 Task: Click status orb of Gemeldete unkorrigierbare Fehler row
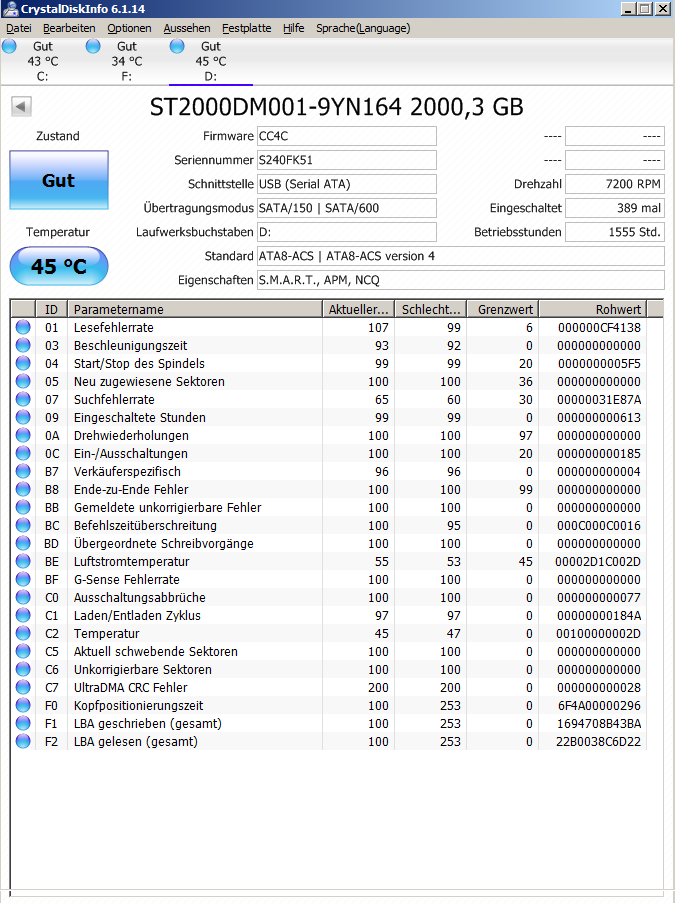pyautogui.click(x=23, y=507)
